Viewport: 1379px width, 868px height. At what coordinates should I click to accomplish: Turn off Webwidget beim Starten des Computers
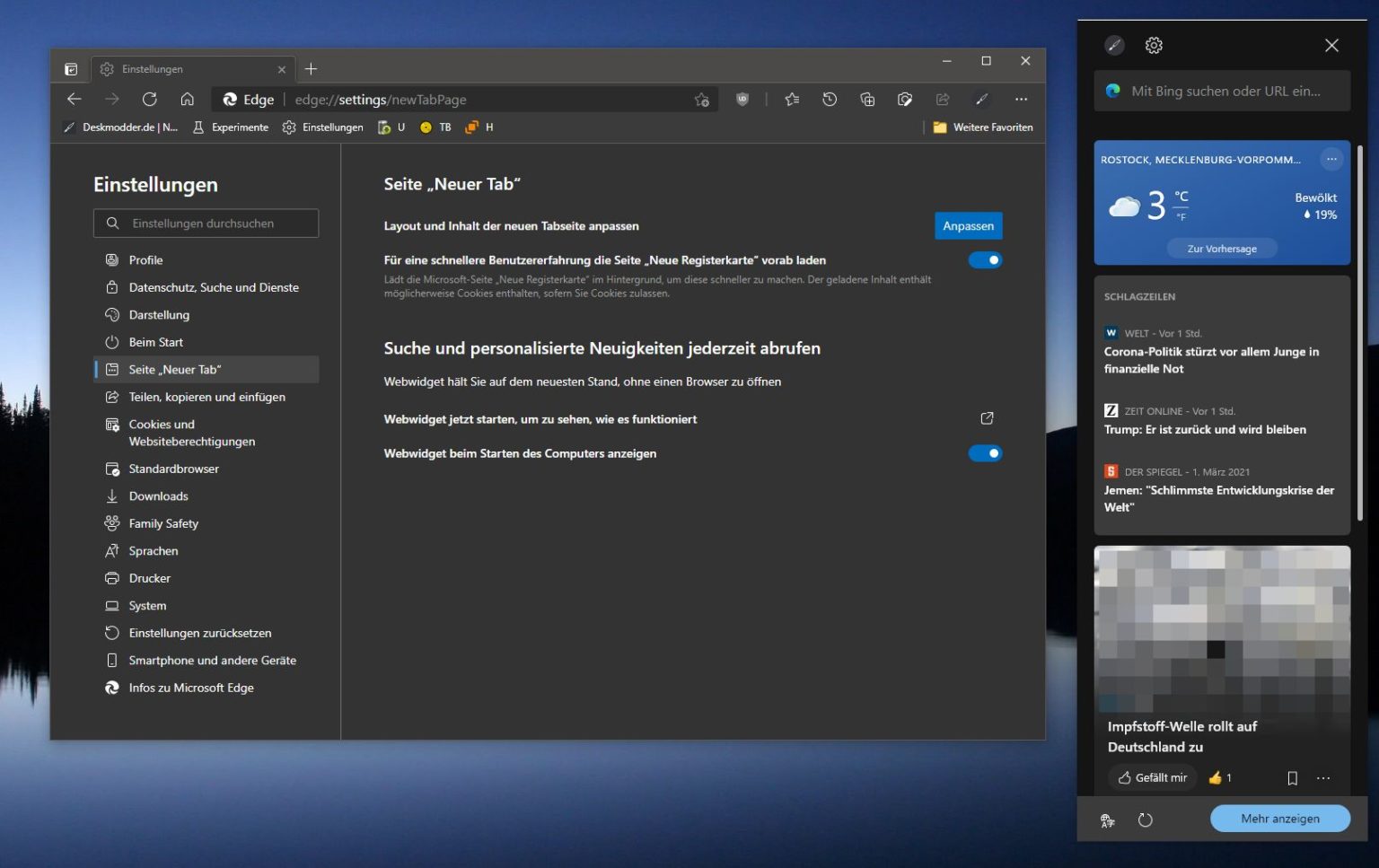pos(985,453)
